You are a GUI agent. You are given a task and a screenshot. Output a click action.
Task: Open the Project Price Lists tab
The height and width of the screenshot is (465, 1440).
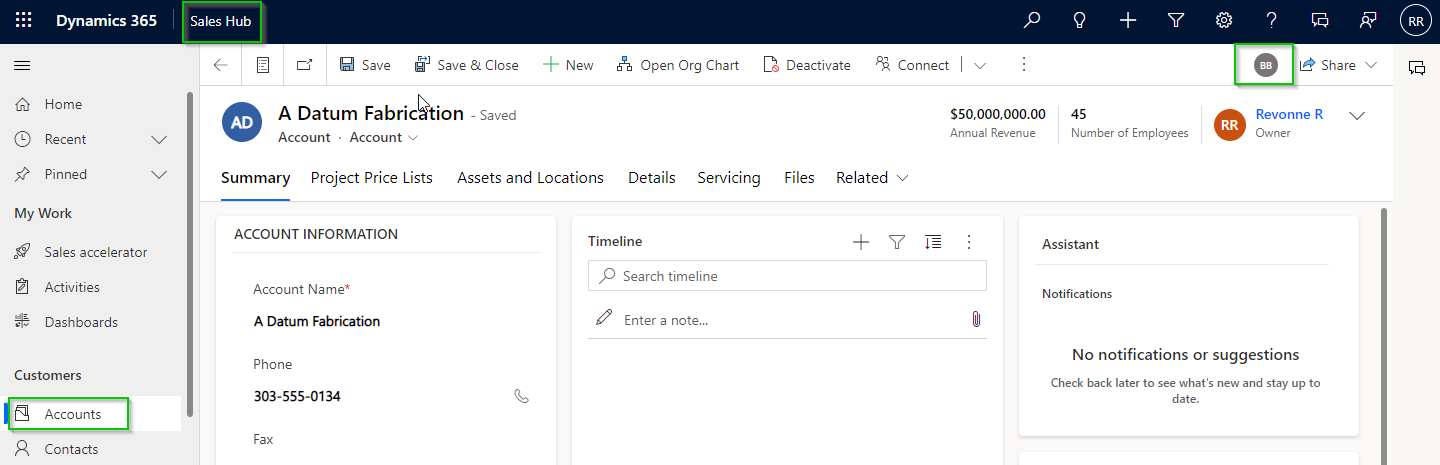coord(372,178)
